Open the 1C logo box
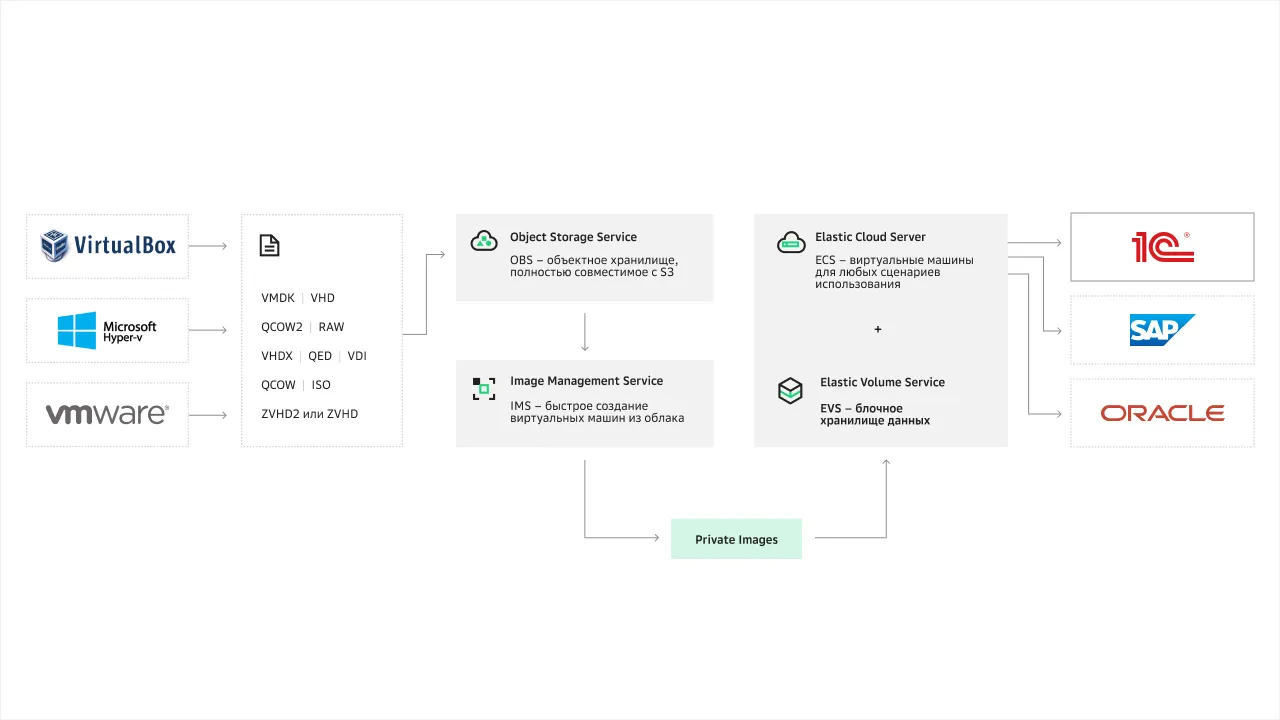 [1162, 247]
